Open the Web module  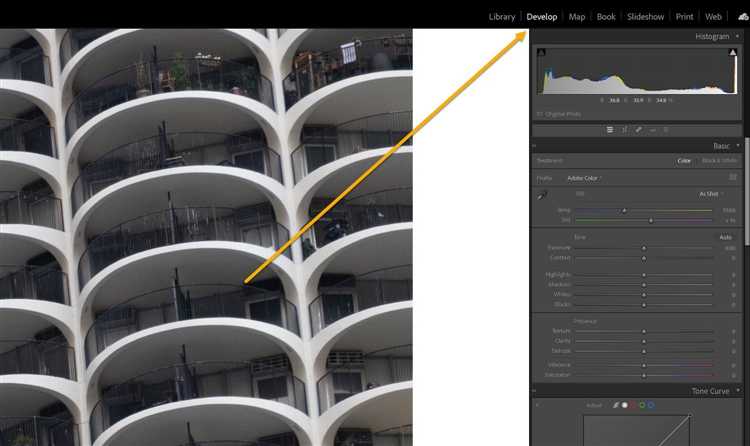point(713,17)
